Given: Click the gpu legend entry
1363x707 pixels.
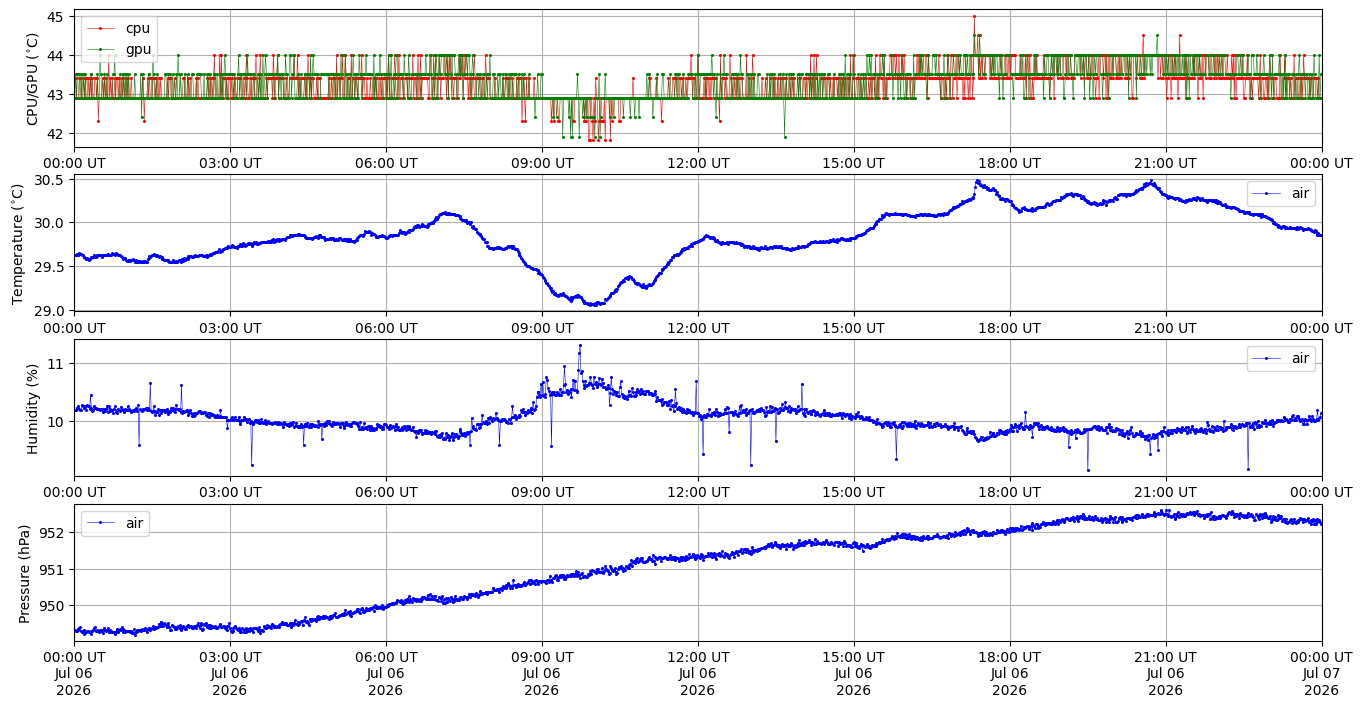Looking at the screenshot, I should [118, 49].
